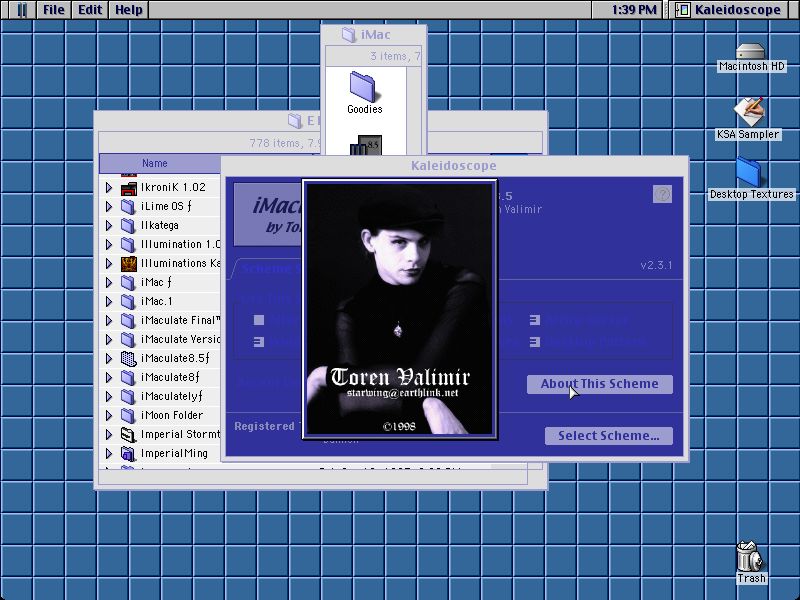Select the IkroniK 1.02 item icon
Image resolution: width=800 pixels, height=600 pixels.
click(x=129, y=188)
